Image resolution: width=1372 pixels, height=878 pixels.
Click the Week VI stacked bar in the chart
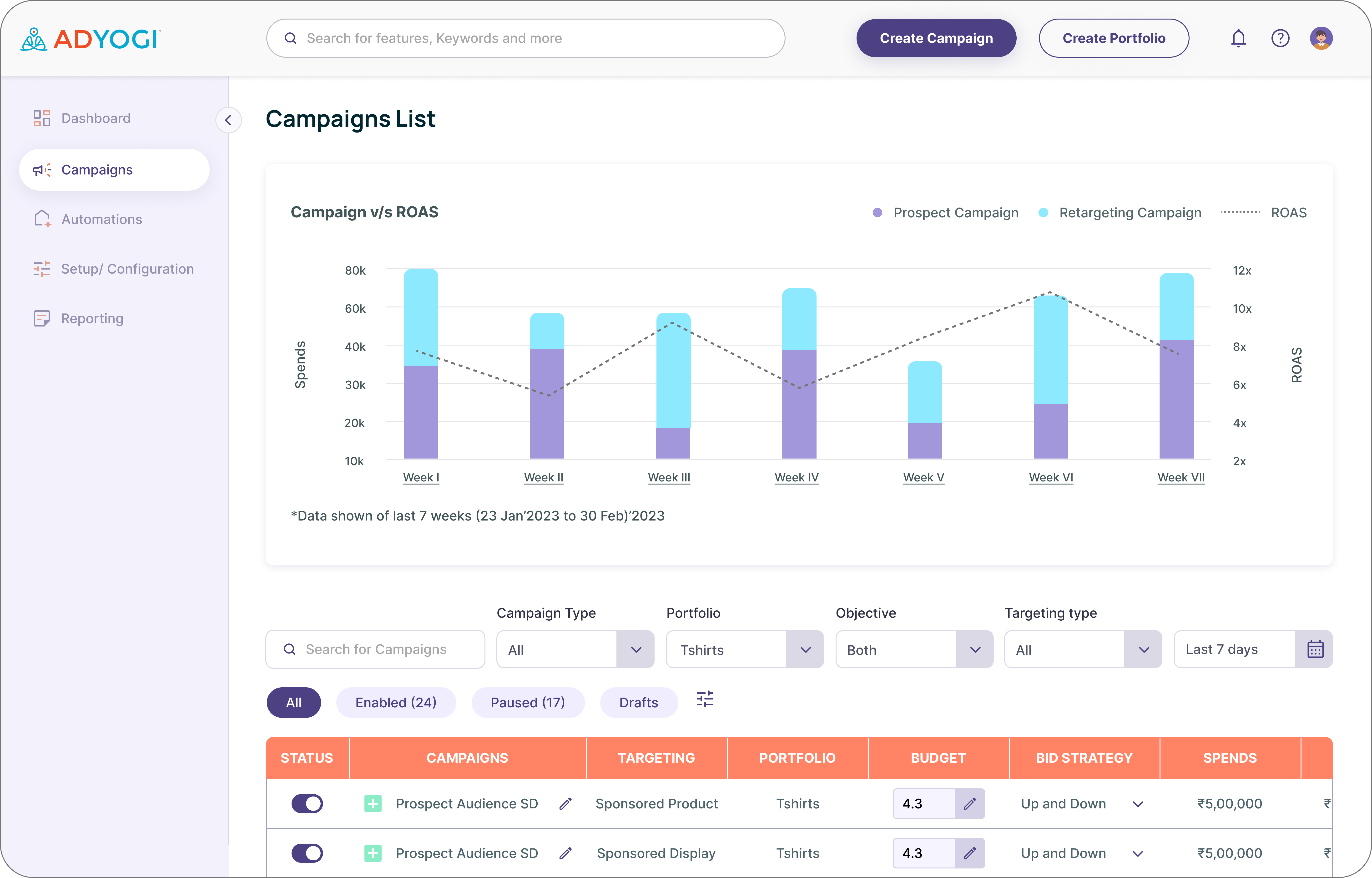click(1051, 376)
